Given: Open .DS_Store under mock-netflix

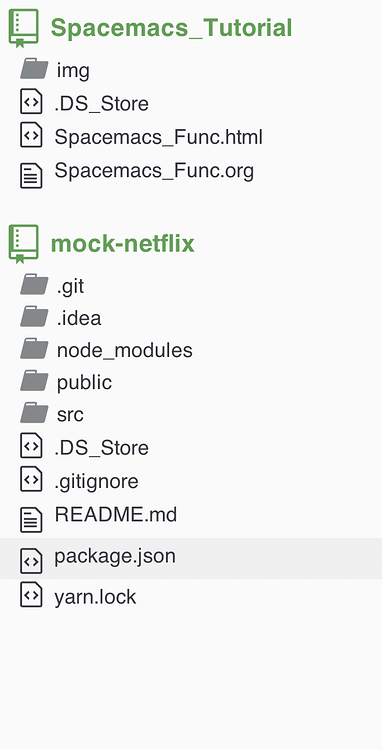Looking at the screenshot, I should (101, 448).
